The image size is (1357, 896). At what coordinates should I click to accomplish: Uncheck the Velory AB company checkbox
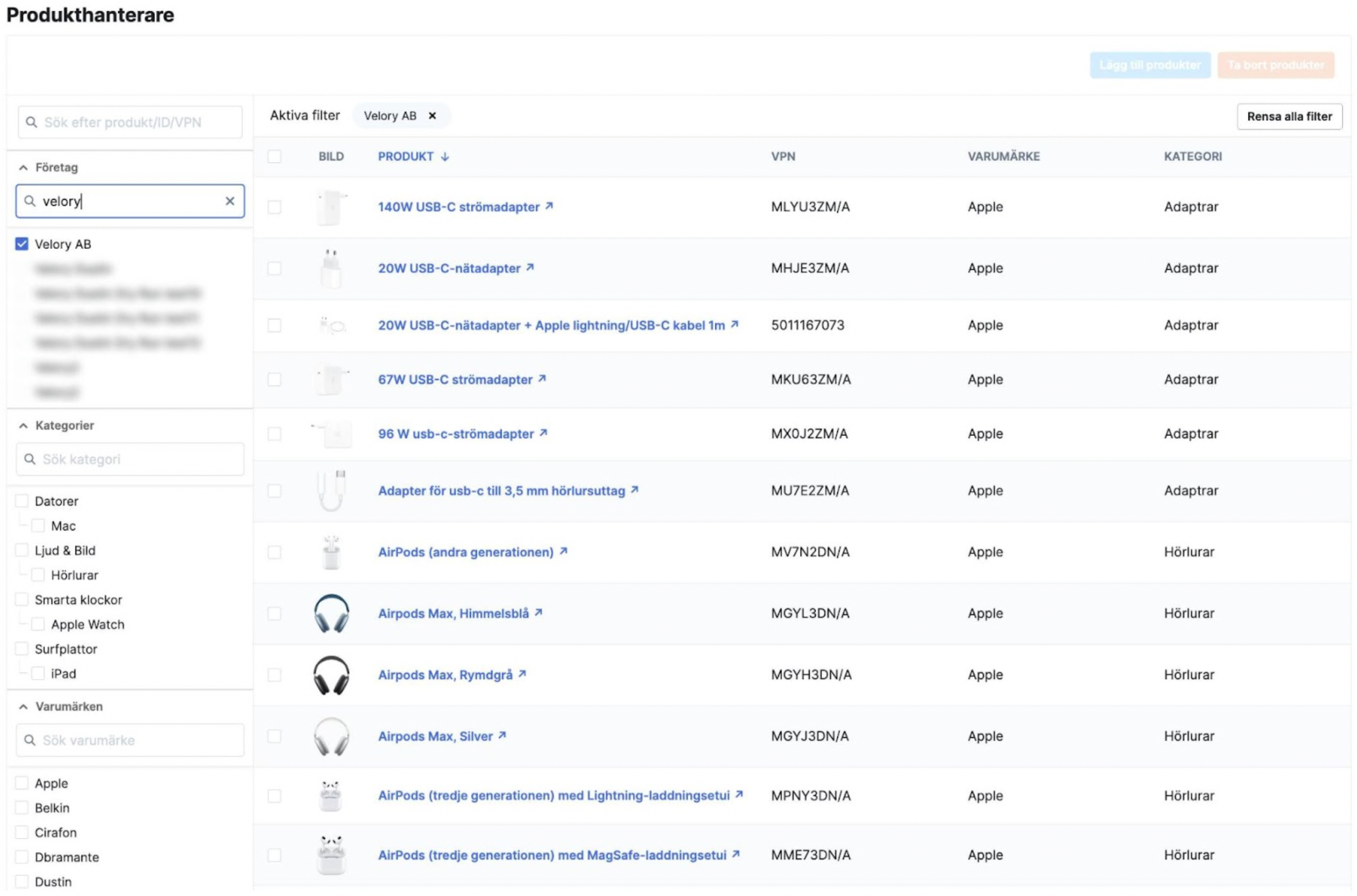[x=22, y=244]
